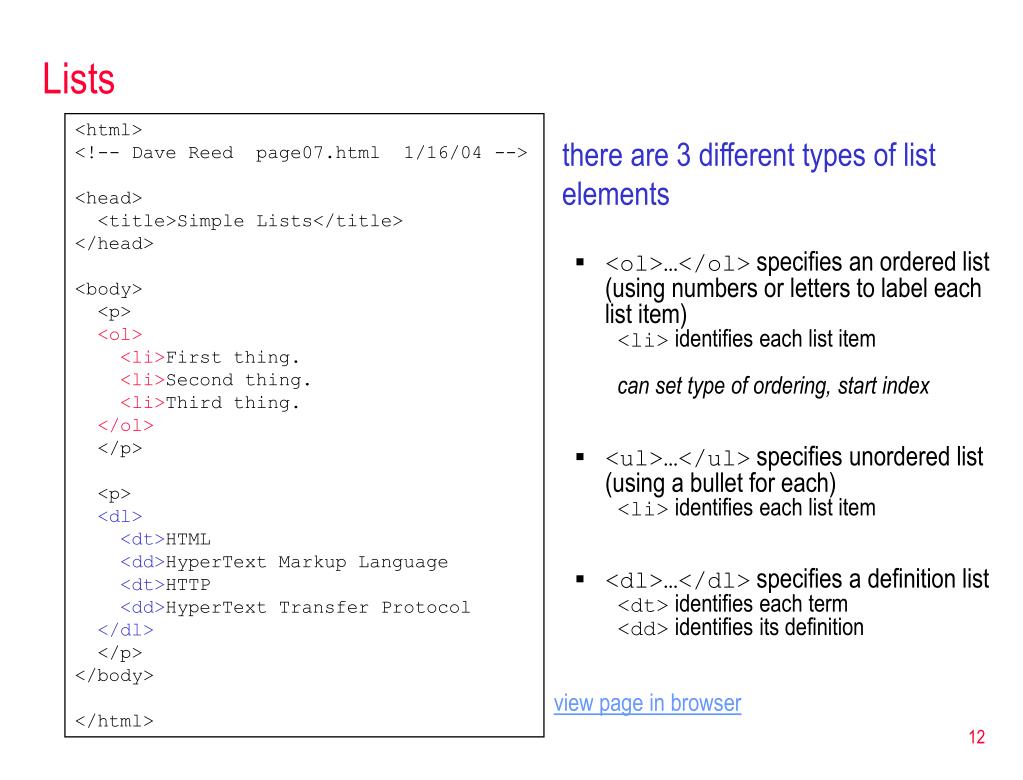Click the '<dt>HTML' code line
The image size is (1023, 780).
click(x=166, y=539)
